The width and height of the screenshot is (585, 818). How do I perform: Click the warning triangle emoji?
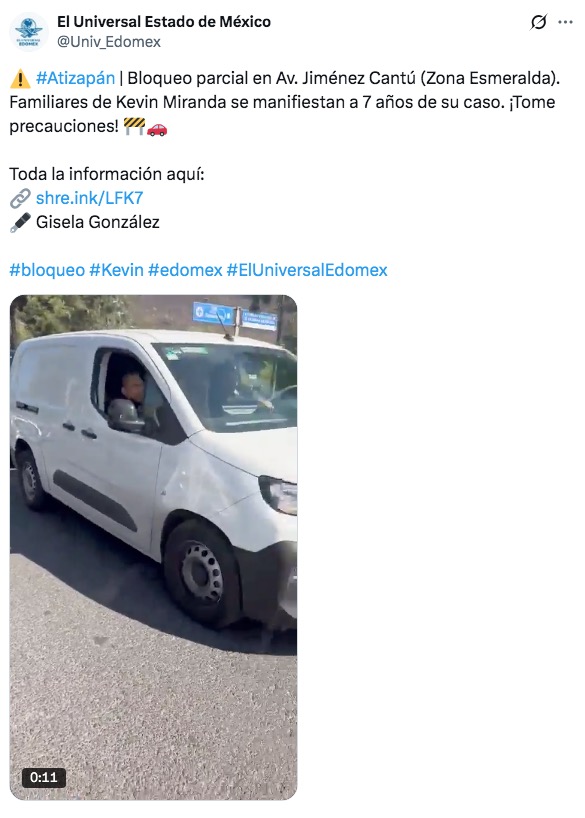[x=20, y=79]
